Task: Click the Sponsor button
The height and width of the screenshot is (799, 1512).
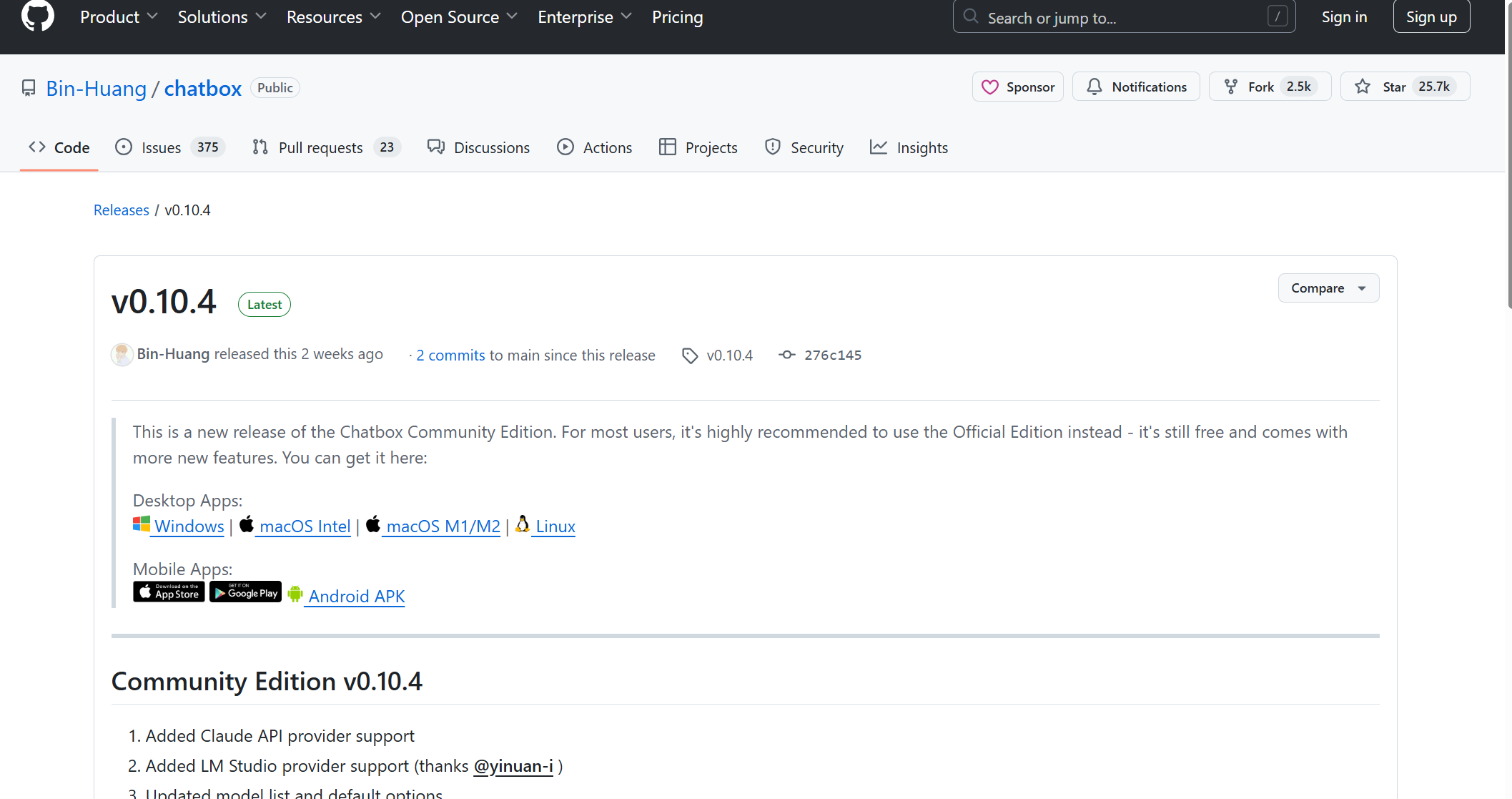Action: point(1018,87)
